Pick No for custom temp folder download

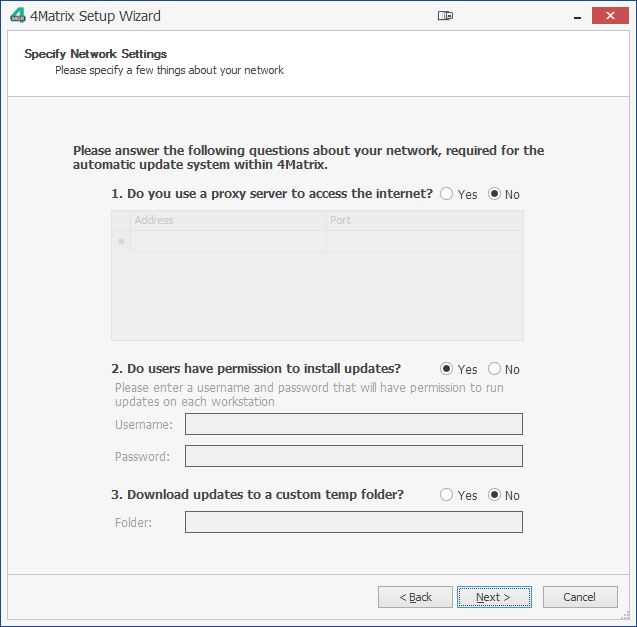pos(494,495)
